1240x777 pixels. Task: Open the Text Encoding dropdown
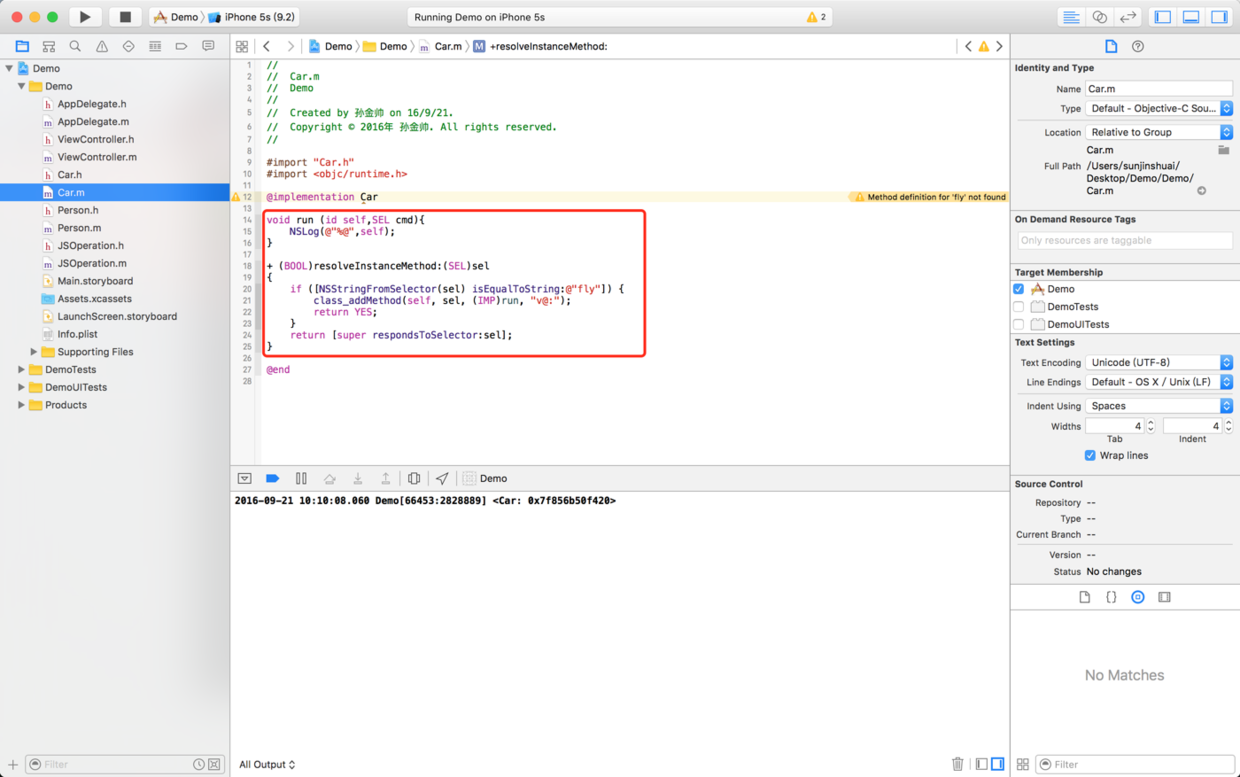[1159, 363]
